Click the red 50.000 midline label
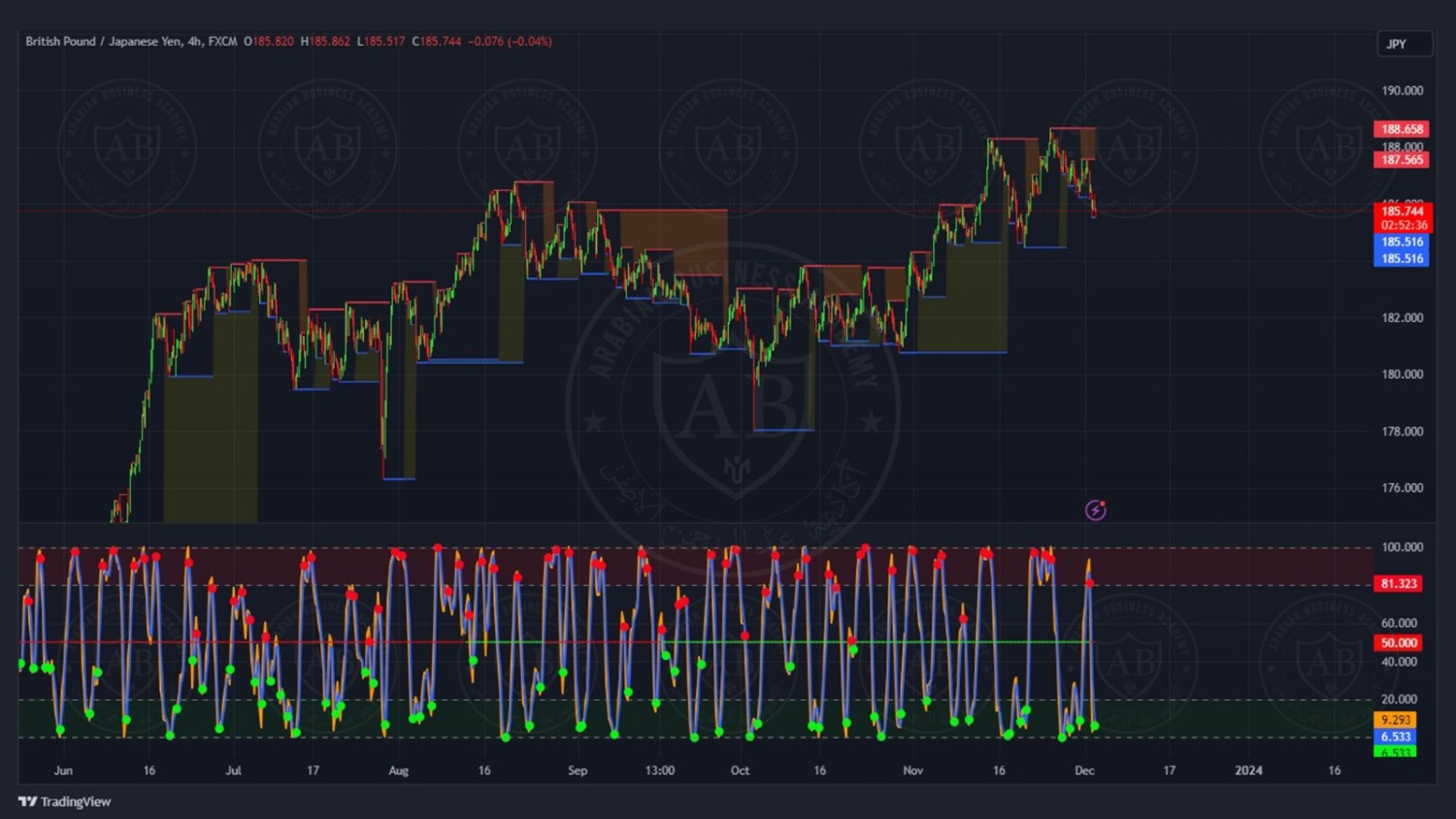The width and height of the screenshot is (1456, 819). coord(1399,642)
